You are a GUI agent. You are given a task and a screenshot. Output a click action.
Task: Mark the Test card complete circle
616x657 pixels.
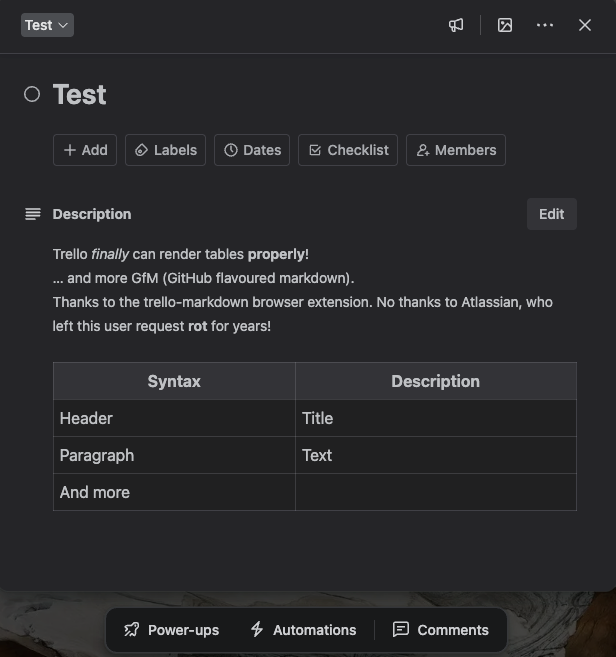[32, 94]
